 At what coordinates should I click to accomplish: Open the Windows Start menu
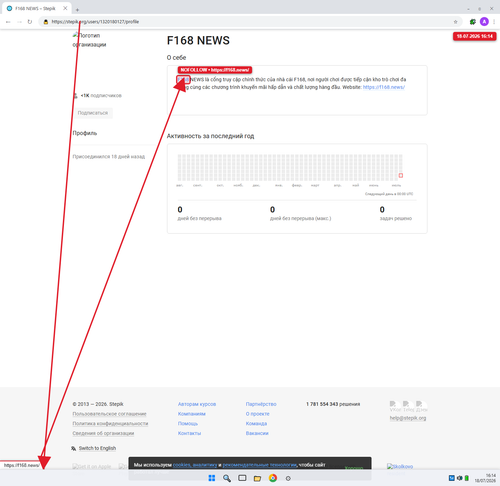212,478
